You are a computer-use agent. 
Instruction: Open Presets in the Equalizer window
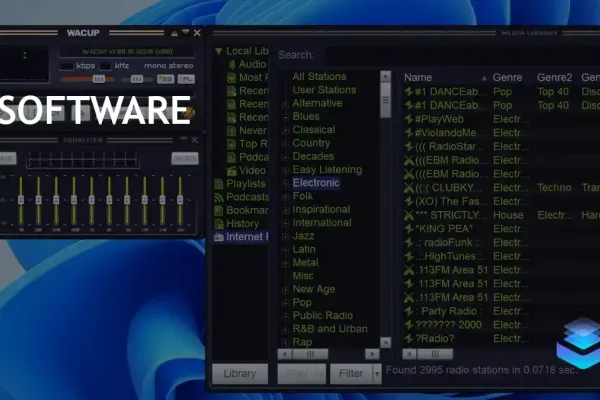click(x=184, y=158)
